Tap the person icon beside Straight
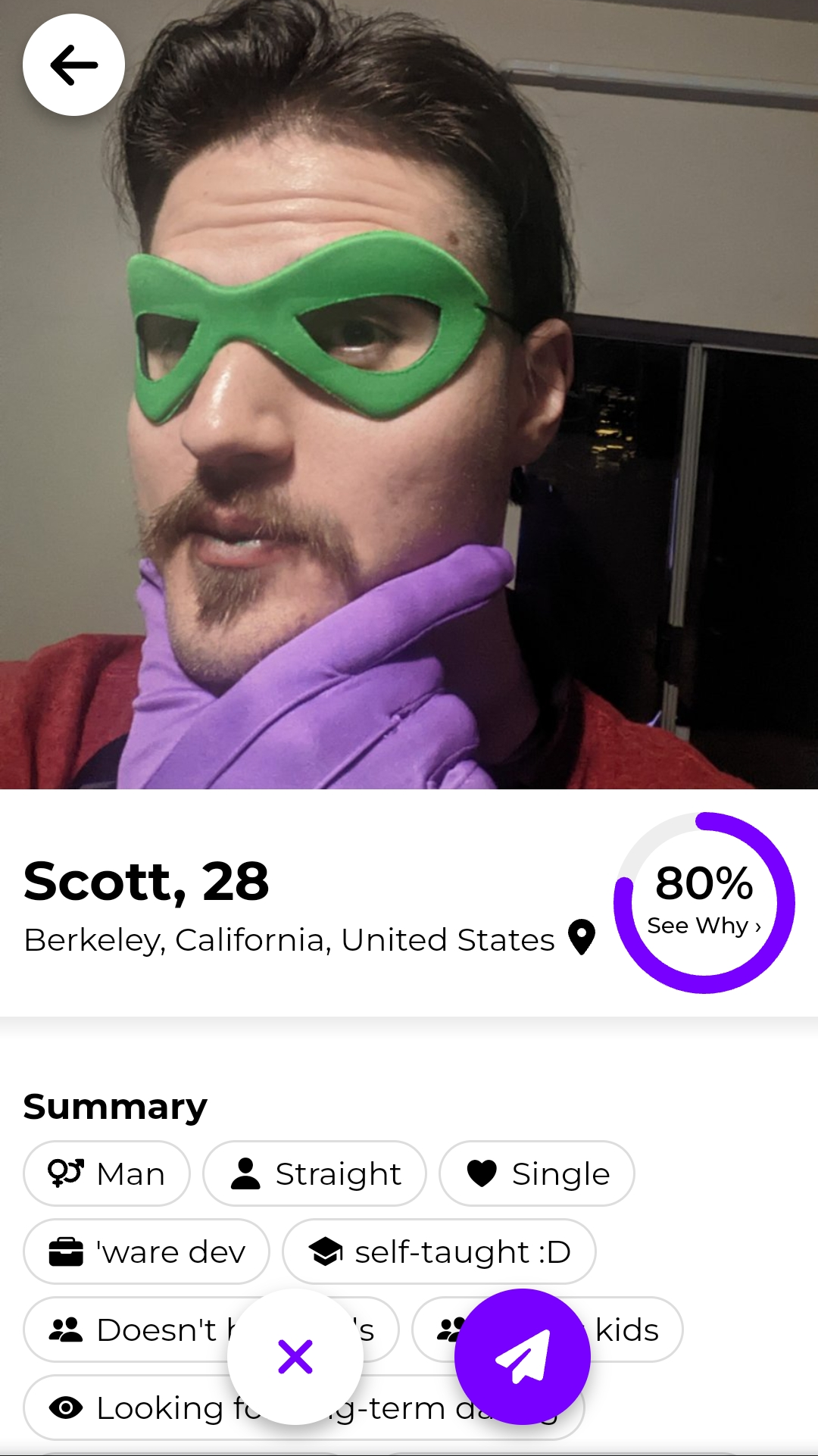Viewport: 818px width, 1456px height. point(245,1173)
